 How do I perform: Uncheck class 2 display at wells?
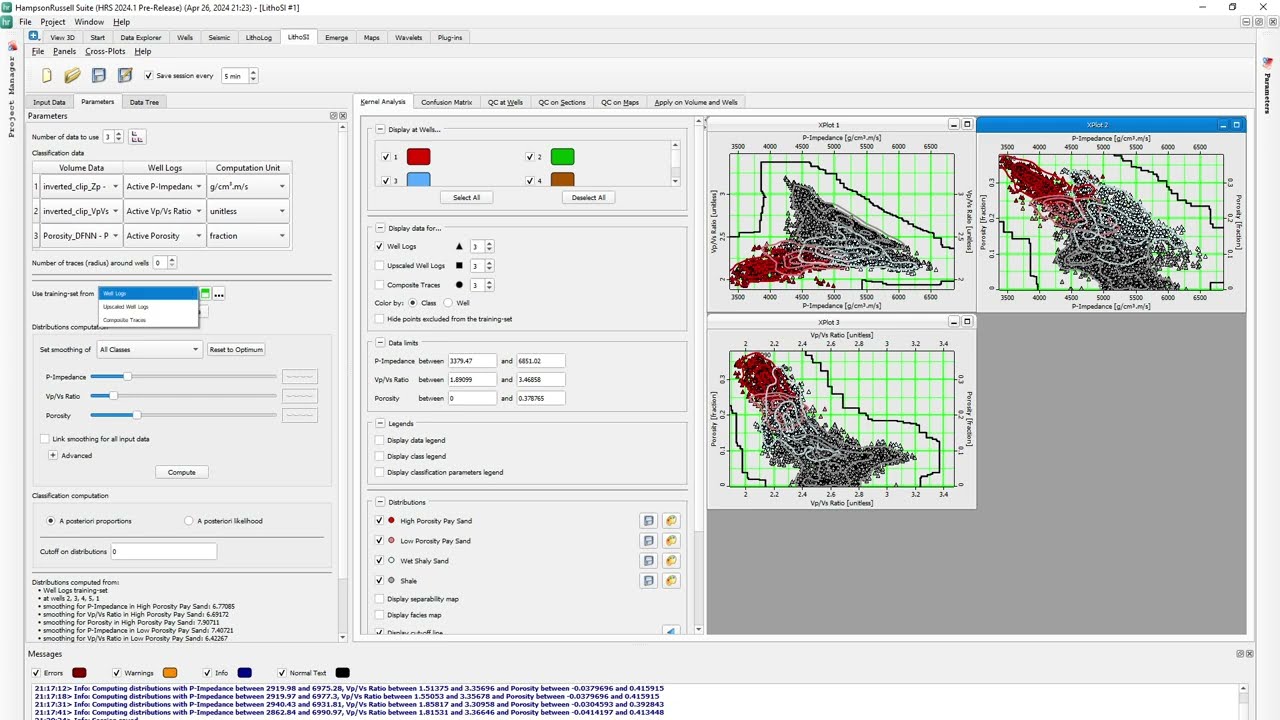tap(530, 157)
